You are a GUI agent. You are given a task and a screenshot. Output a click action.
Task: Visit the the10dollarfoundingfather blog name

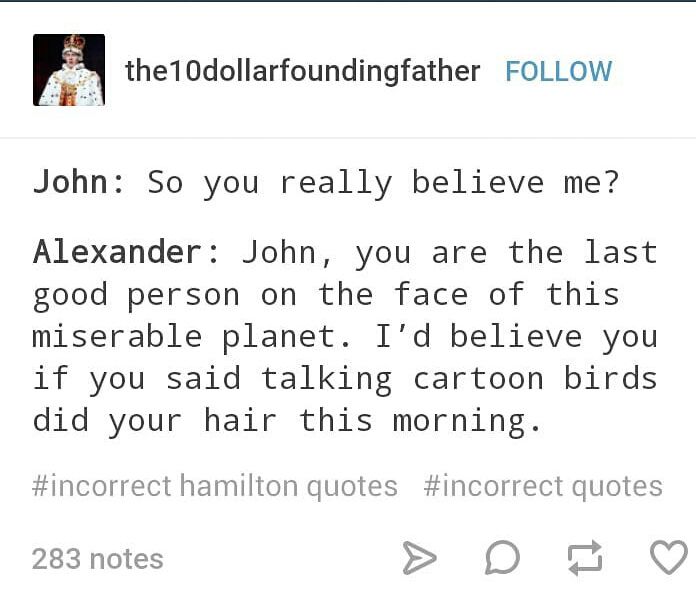tap(302, 71)
